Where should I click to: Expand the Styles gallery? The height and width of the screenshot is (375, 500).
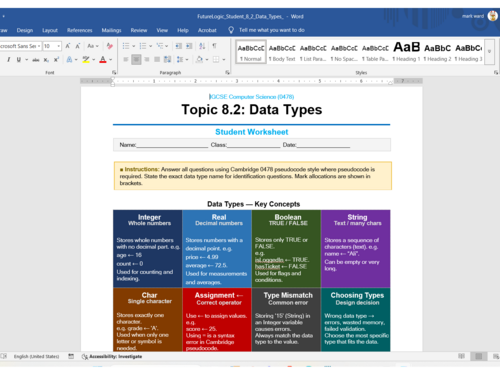[489, 52]
